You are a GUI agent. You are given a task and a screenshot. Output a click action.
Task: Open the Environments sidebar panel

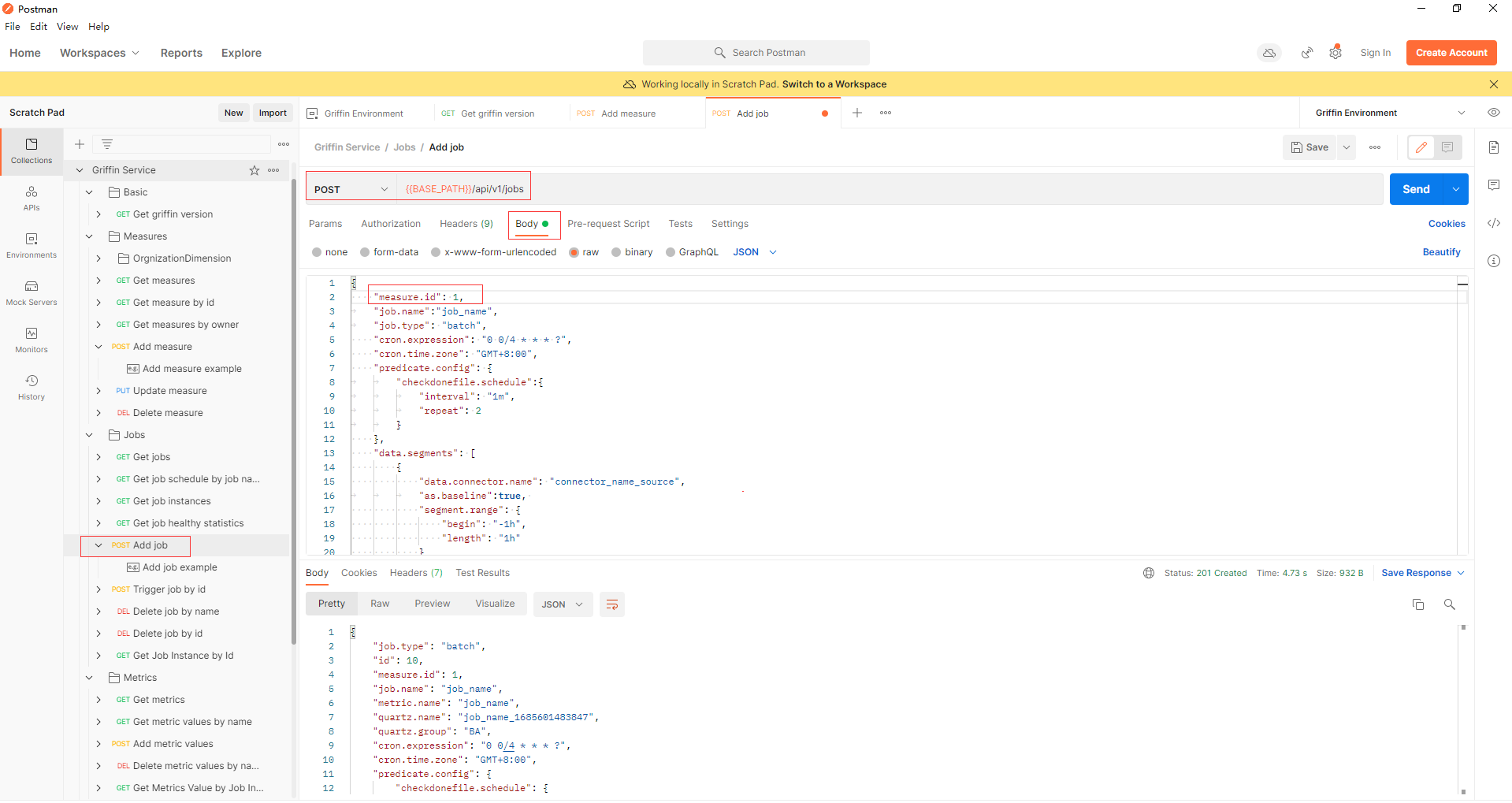[32, 245]
